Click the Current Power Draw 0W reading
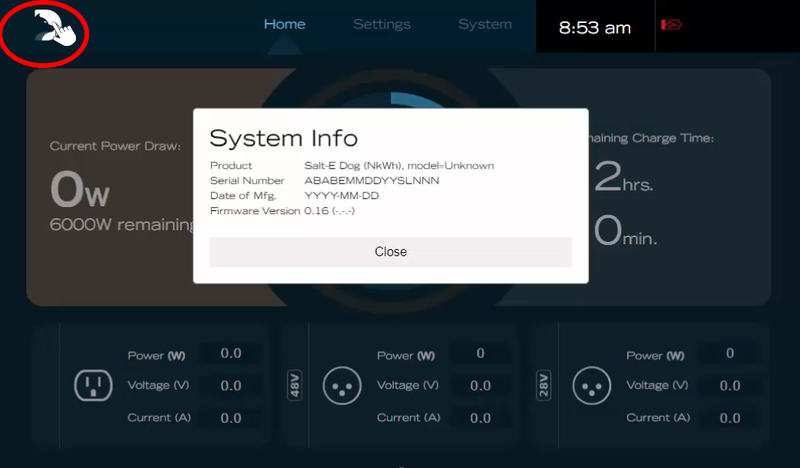Screen dimensions: 800x468 (x=80, y=188)
